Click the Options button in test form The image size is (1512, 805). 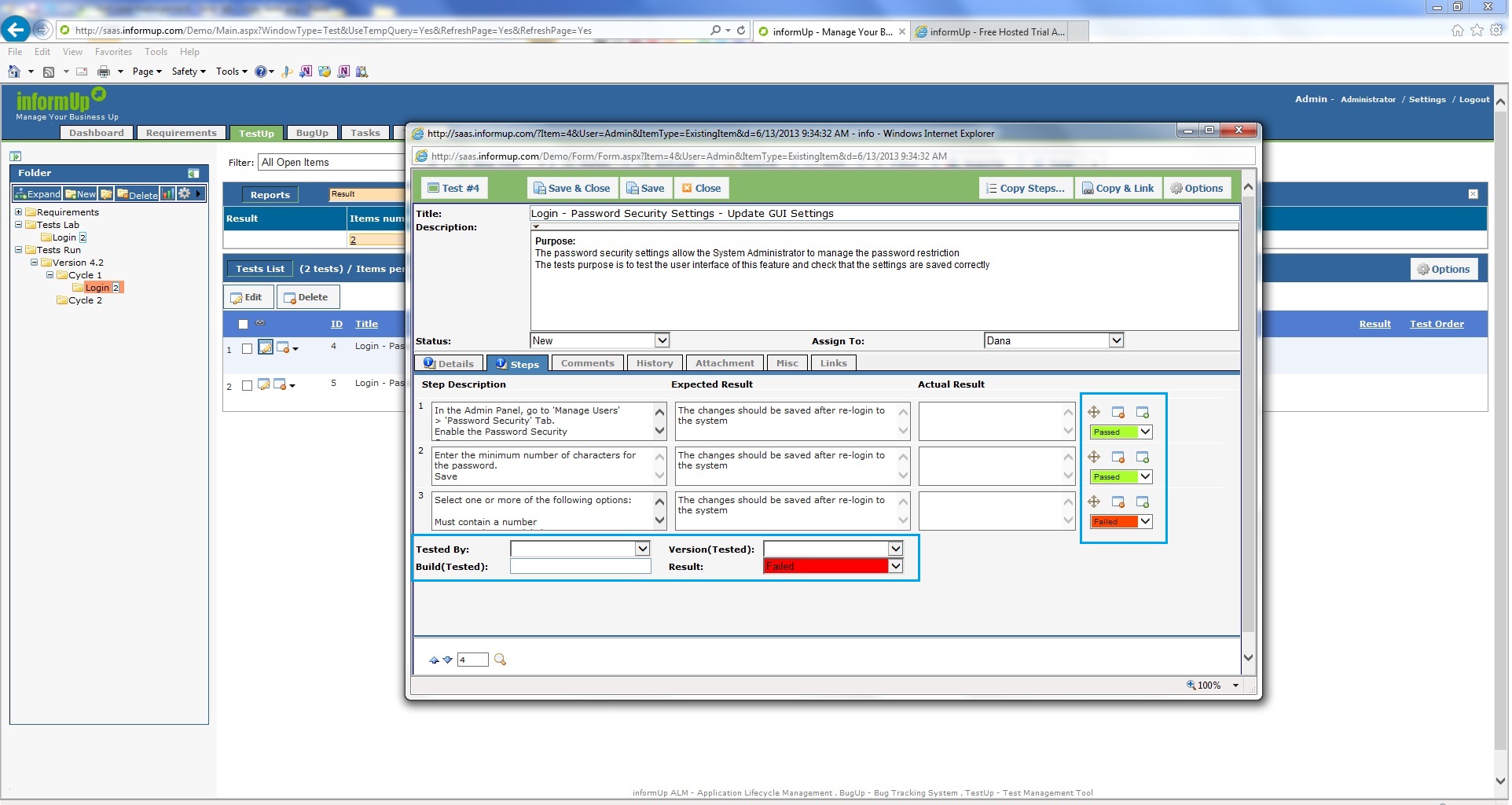point(1198,189)
